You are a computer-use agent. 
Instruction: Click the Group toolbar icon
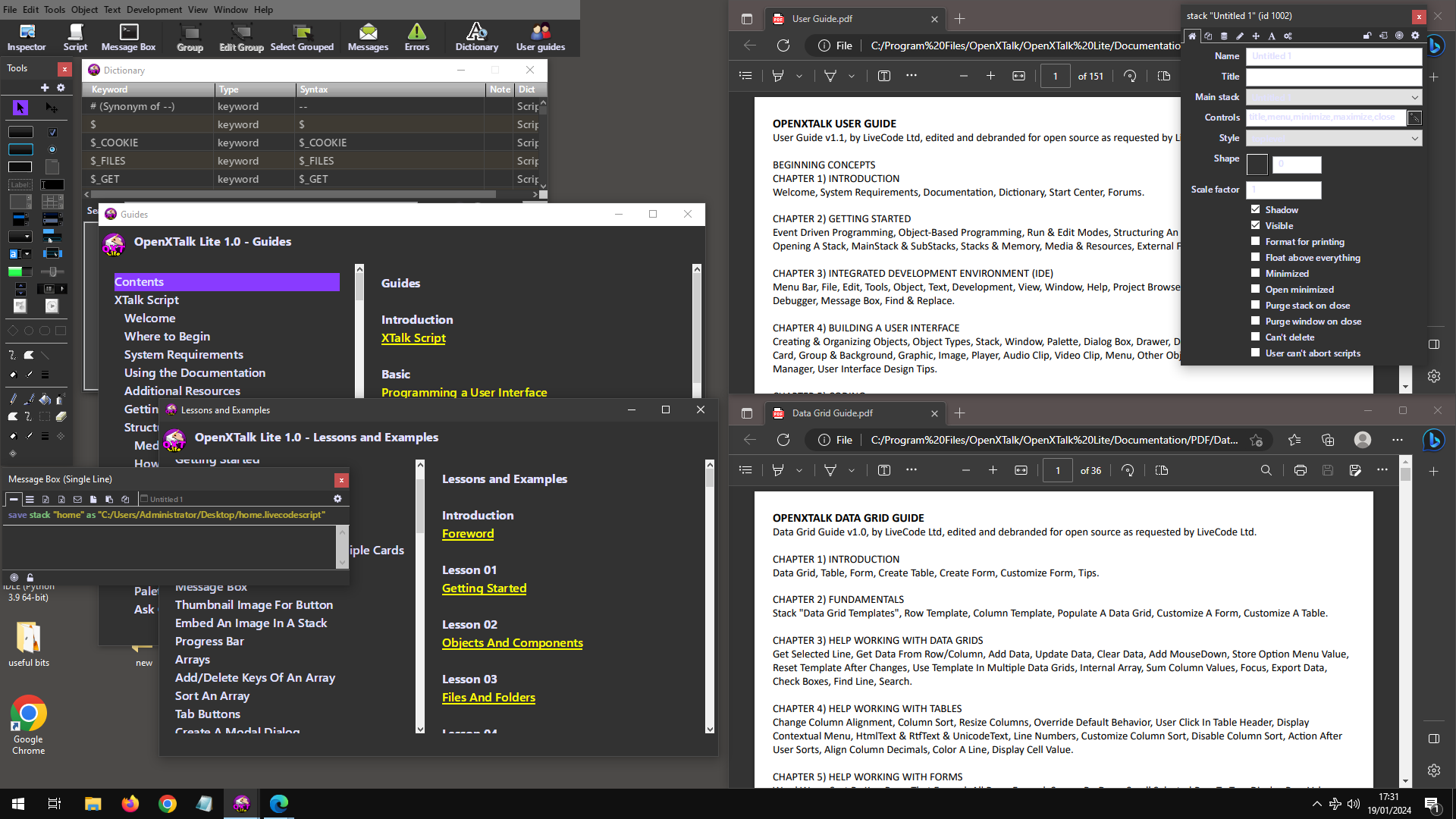(190, 37)
